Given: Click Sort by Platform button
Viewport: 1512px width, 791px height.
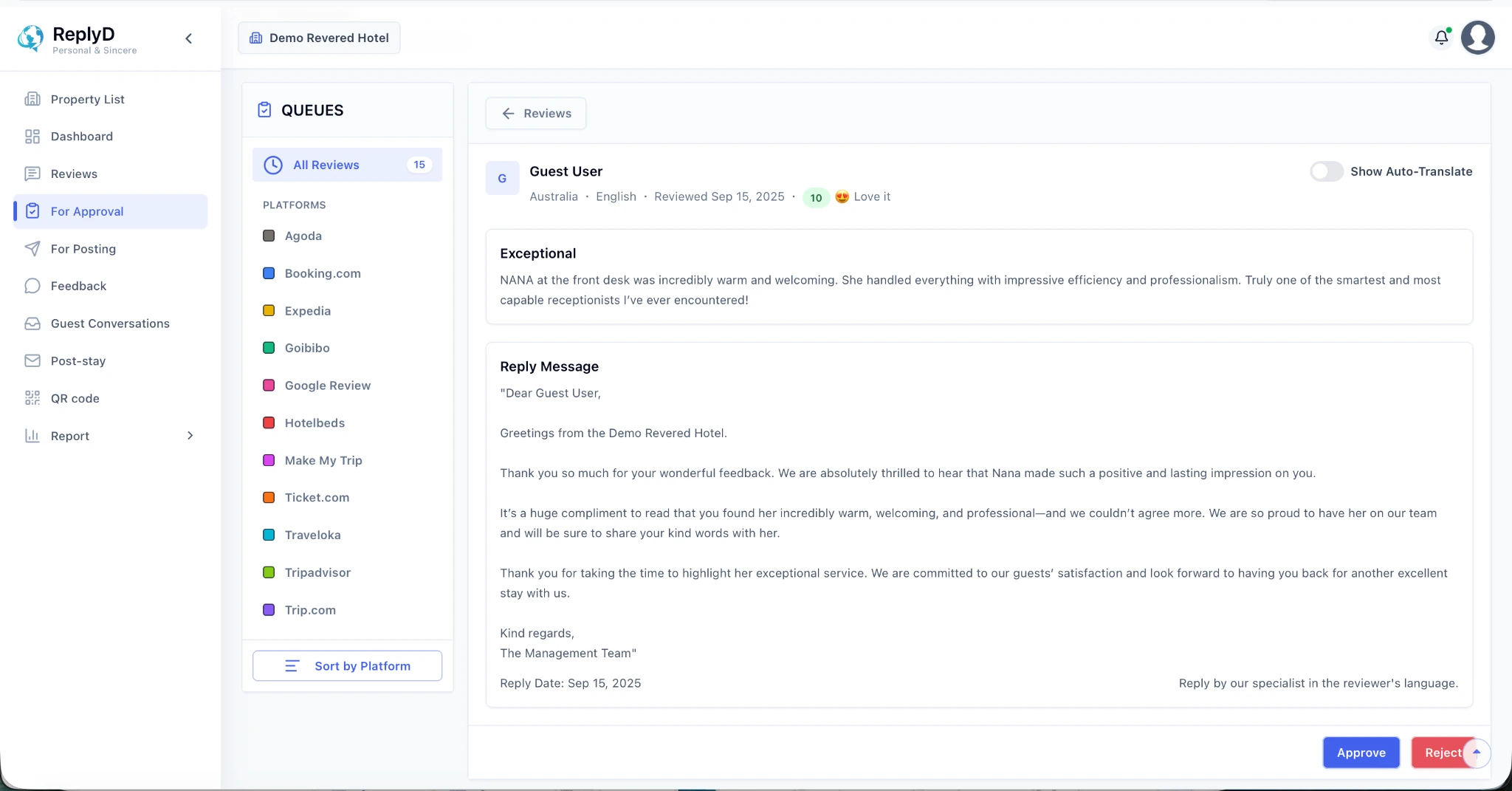Looking at the screenshot, I should tap(347, 666).
